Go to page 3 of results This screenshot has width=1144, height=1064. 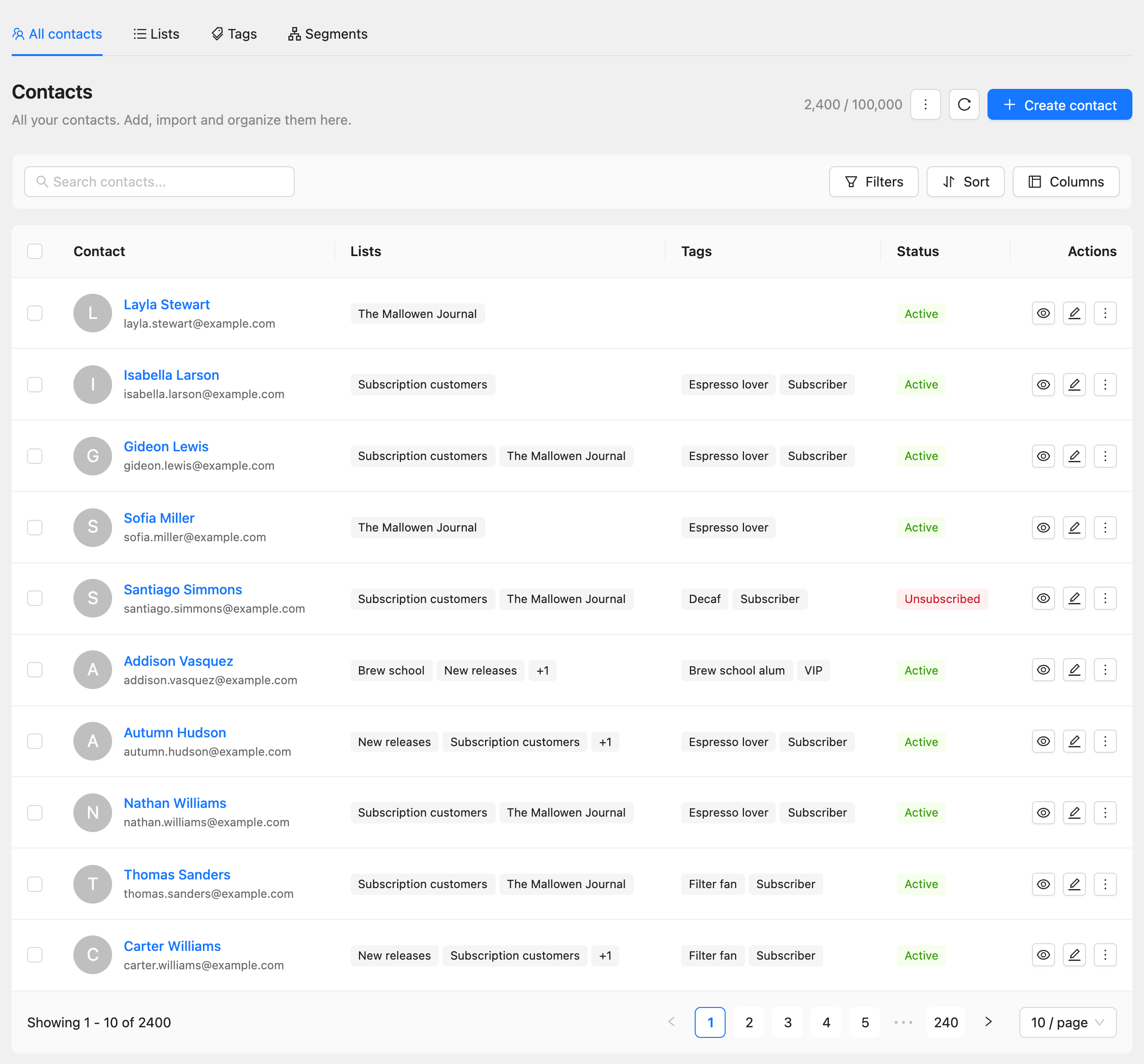787,1022
